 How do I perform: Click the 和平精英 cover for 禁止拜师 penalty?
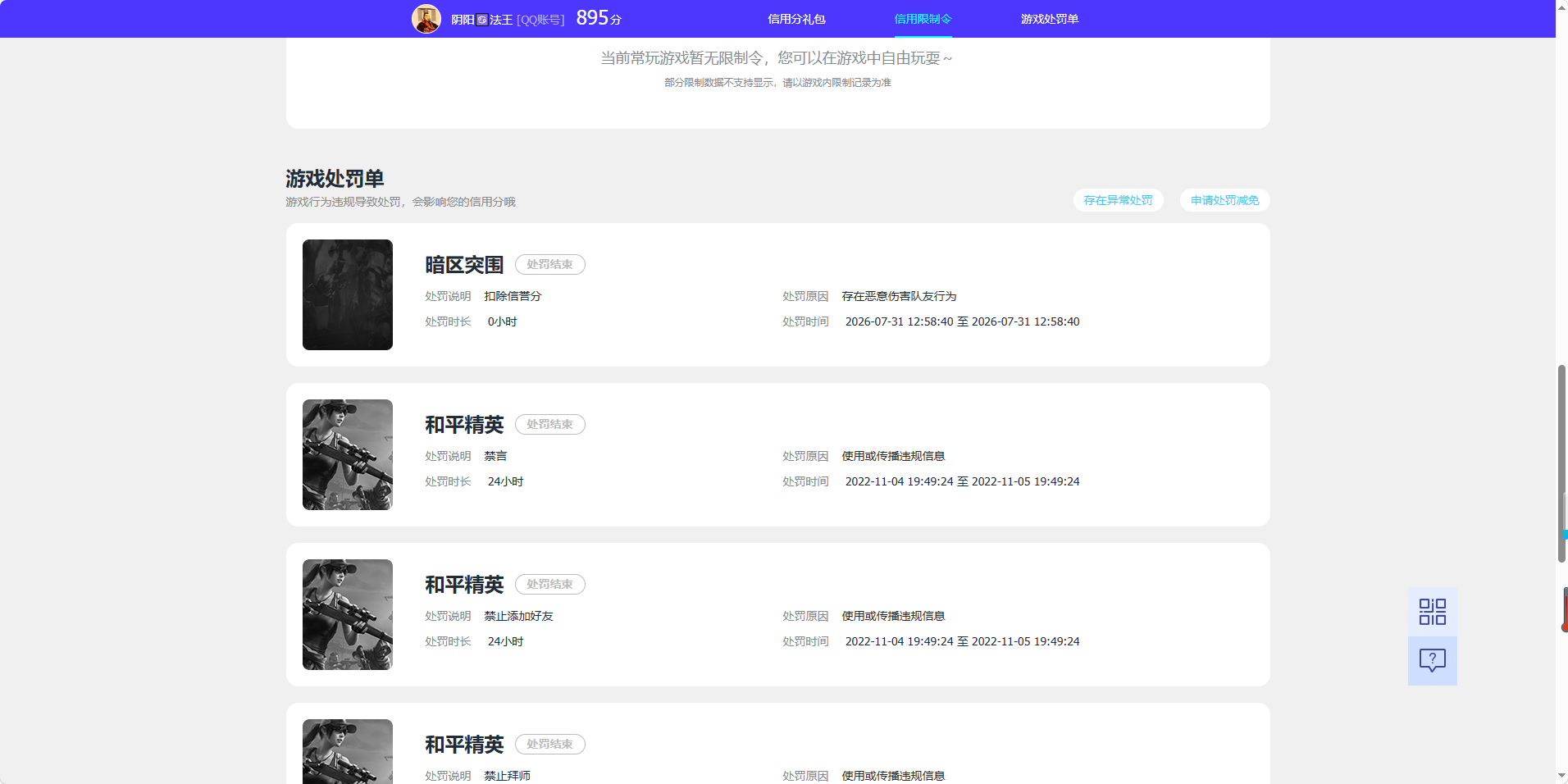348,751
